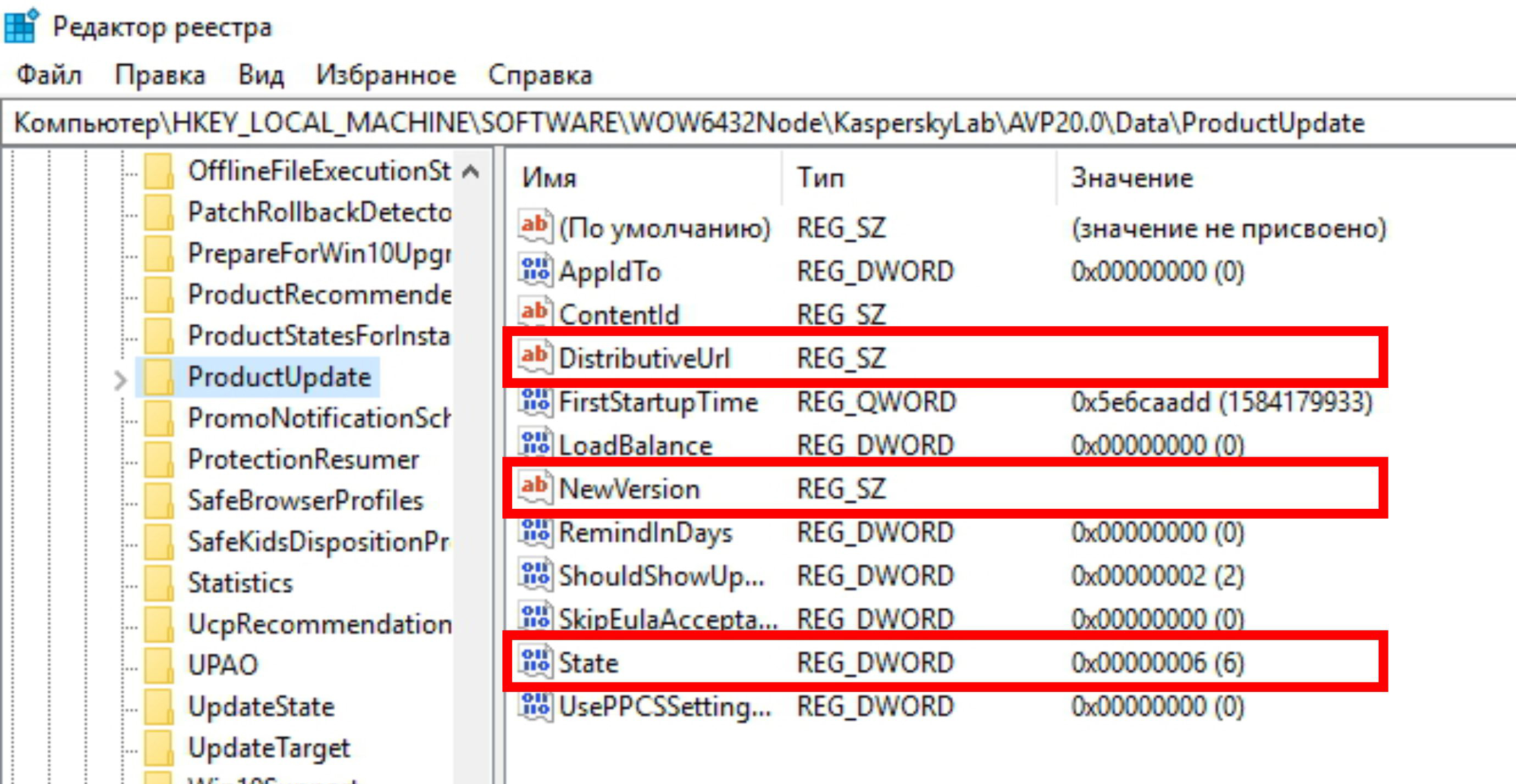The width and height of the screenshot is (1516, 784).
Task: Click folder icon of SafeBrowserProfiles key
Action: (159, 501)
